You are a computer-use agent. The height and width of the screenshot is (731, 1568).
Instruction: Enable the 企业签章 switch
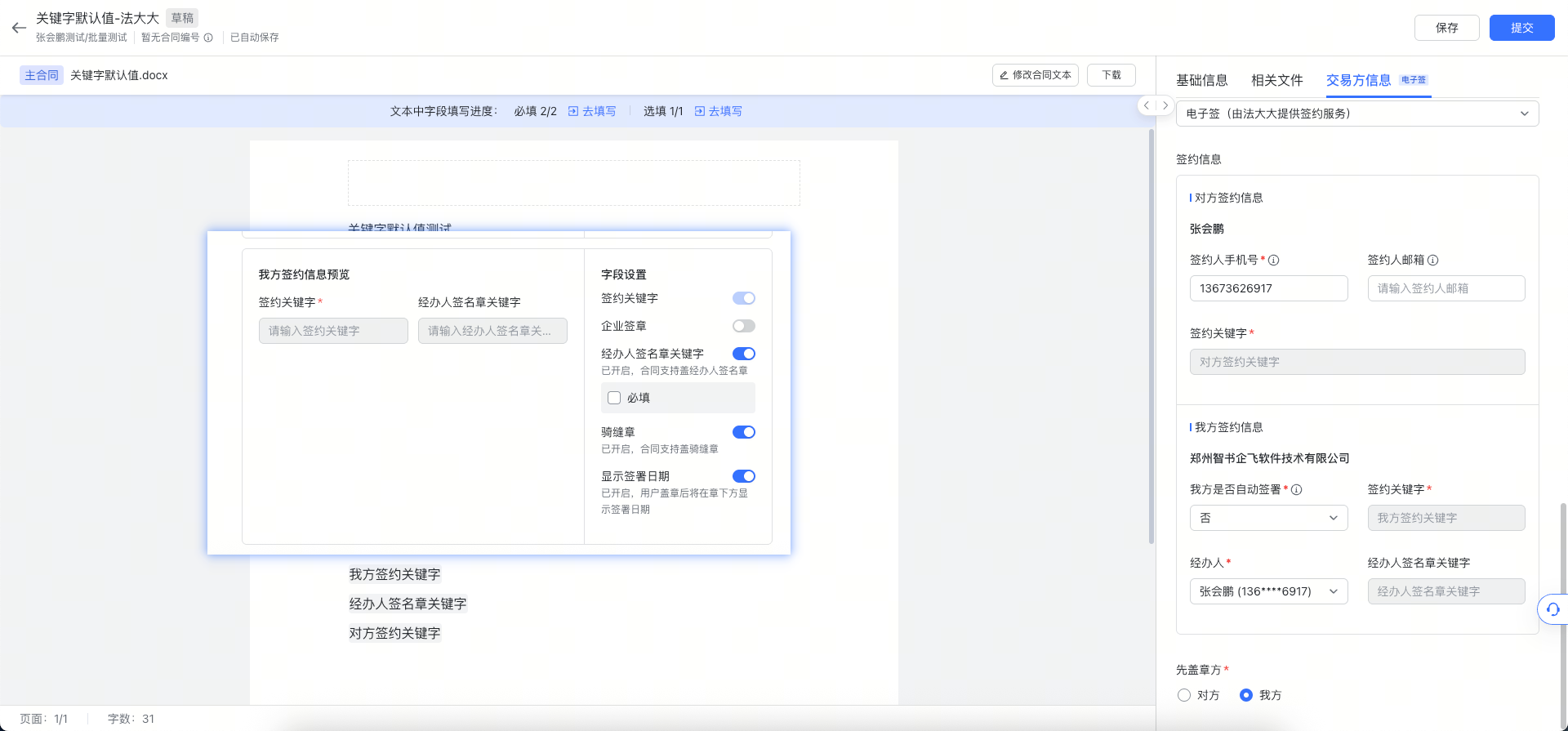coord(743,326)
